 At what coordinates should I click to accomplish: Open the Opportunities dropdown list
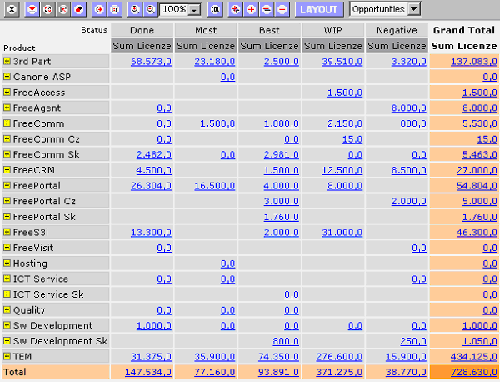pyautogui.click(x=414, y=9)
